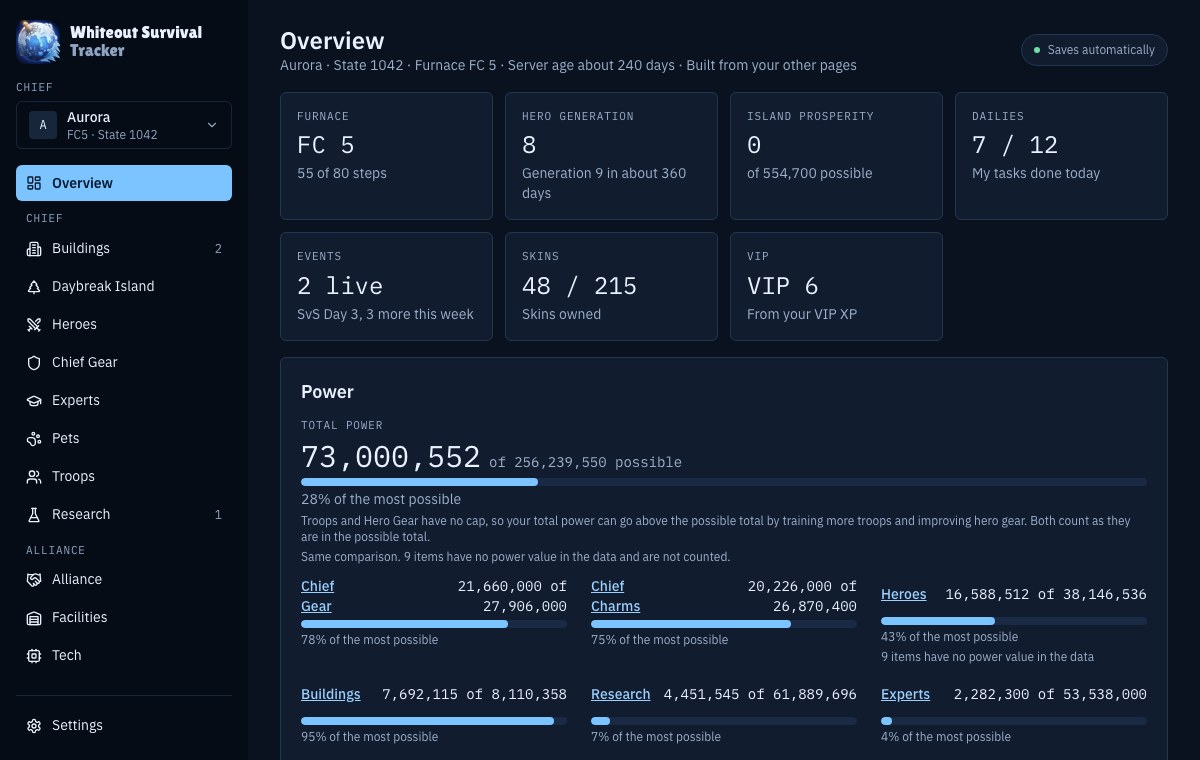The height and width of the screenshot is (760, 1200).
Task: Click the Heroes 43% progress bar
Action: (1014, 621)
